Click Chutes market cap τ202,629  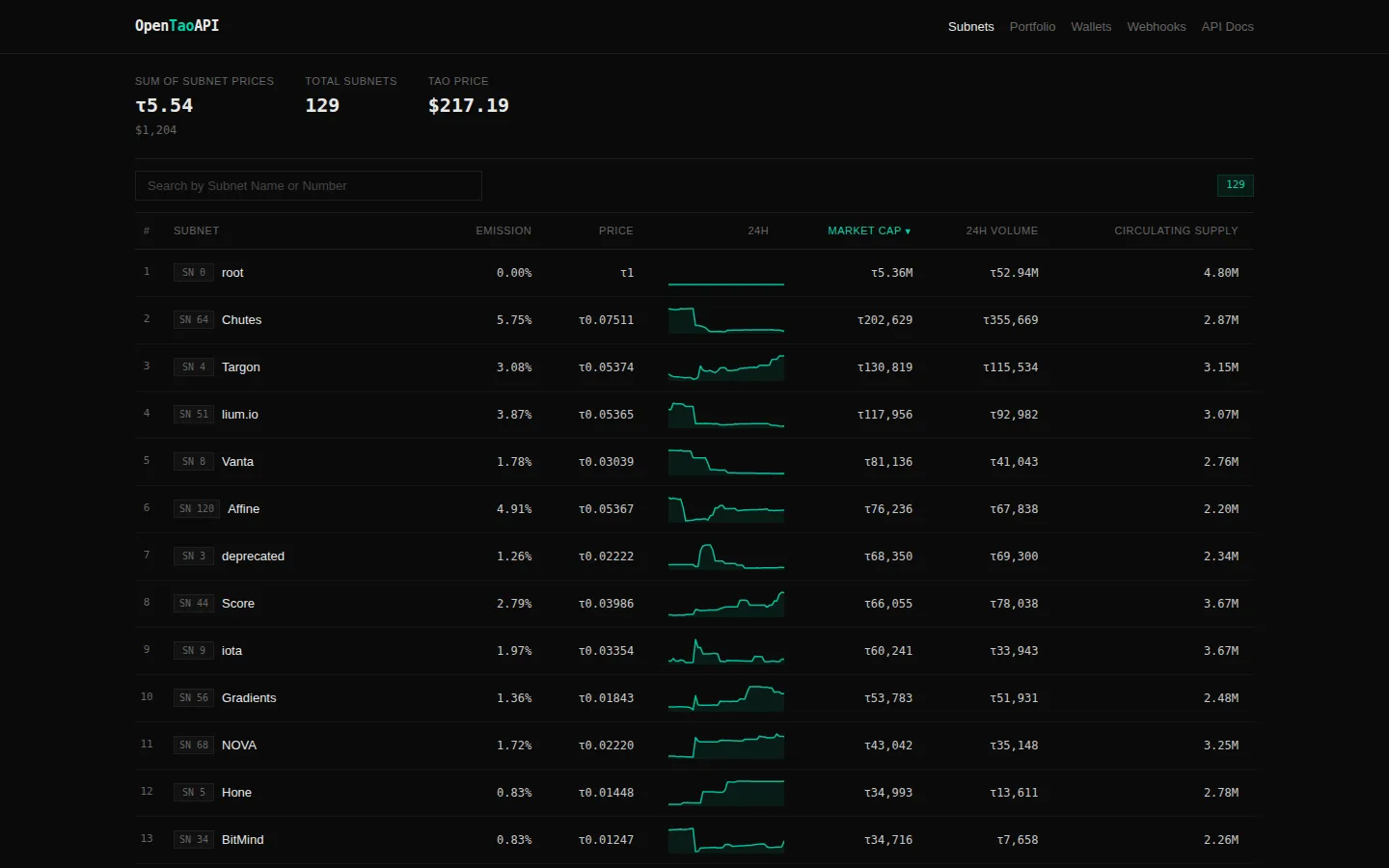pos(885,320)
